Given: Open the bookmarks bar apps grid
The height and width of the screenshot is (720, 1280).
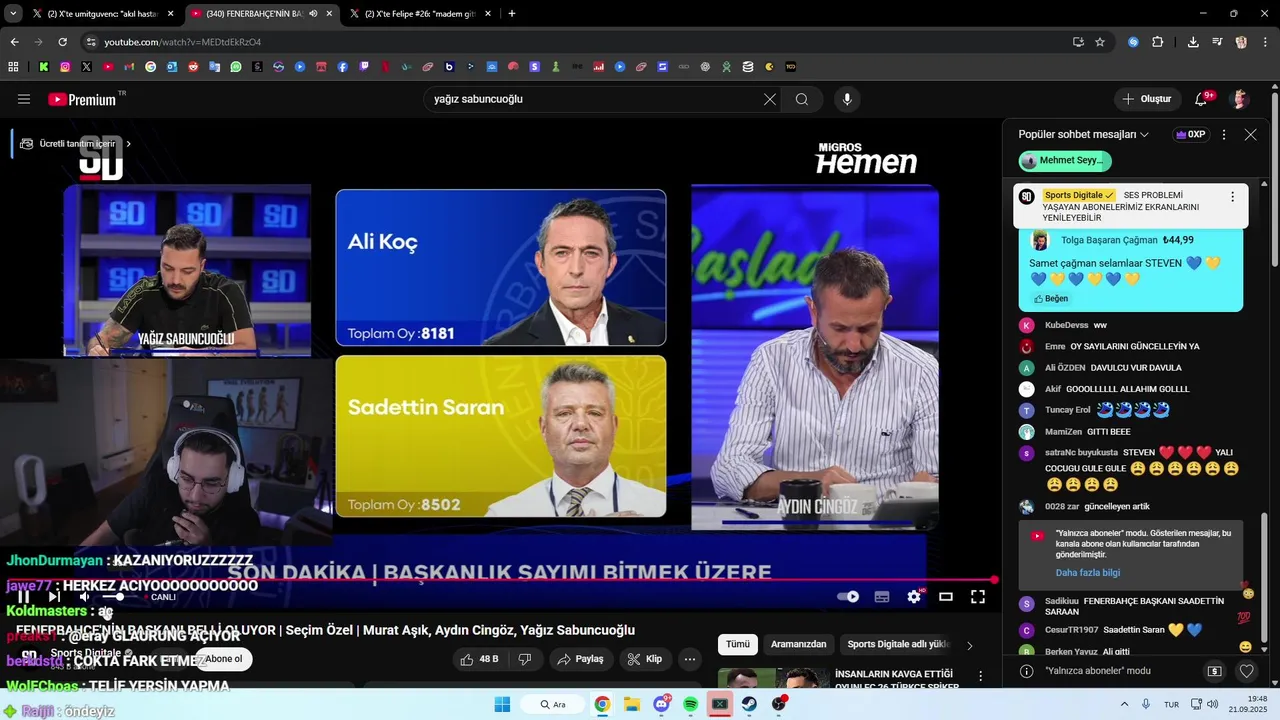Looking at the screenshot, I should [x=13, y=67].
